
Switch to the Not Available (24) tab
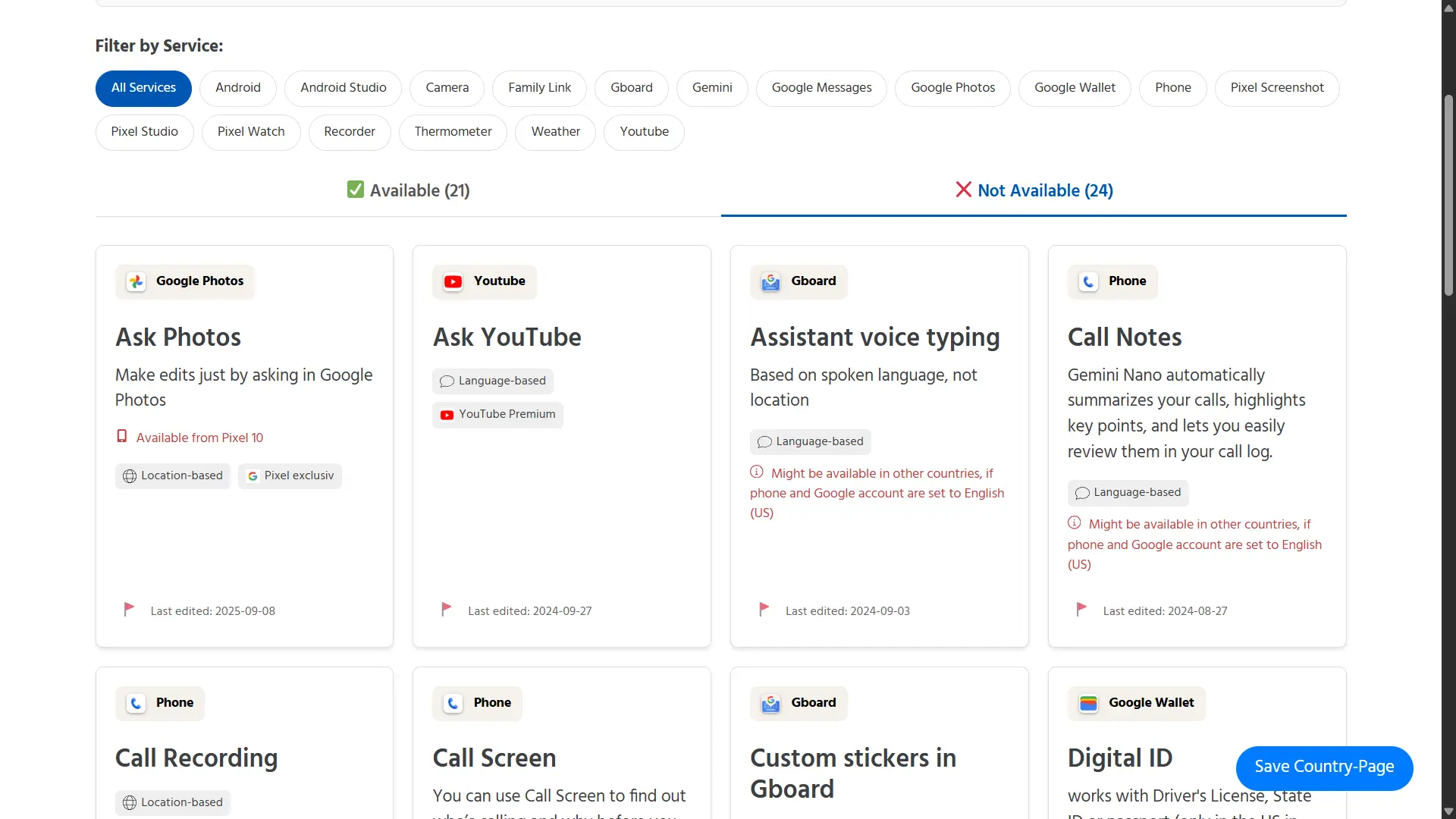coord(1034,191)
